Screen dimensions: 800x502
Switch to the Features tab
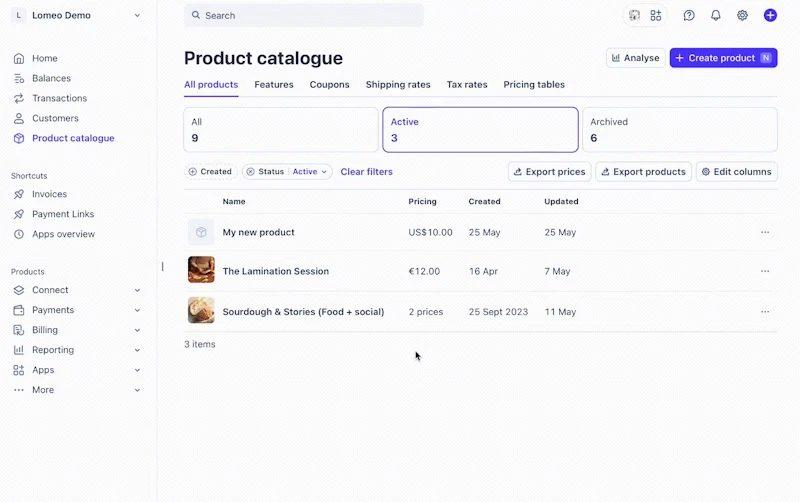274,85
